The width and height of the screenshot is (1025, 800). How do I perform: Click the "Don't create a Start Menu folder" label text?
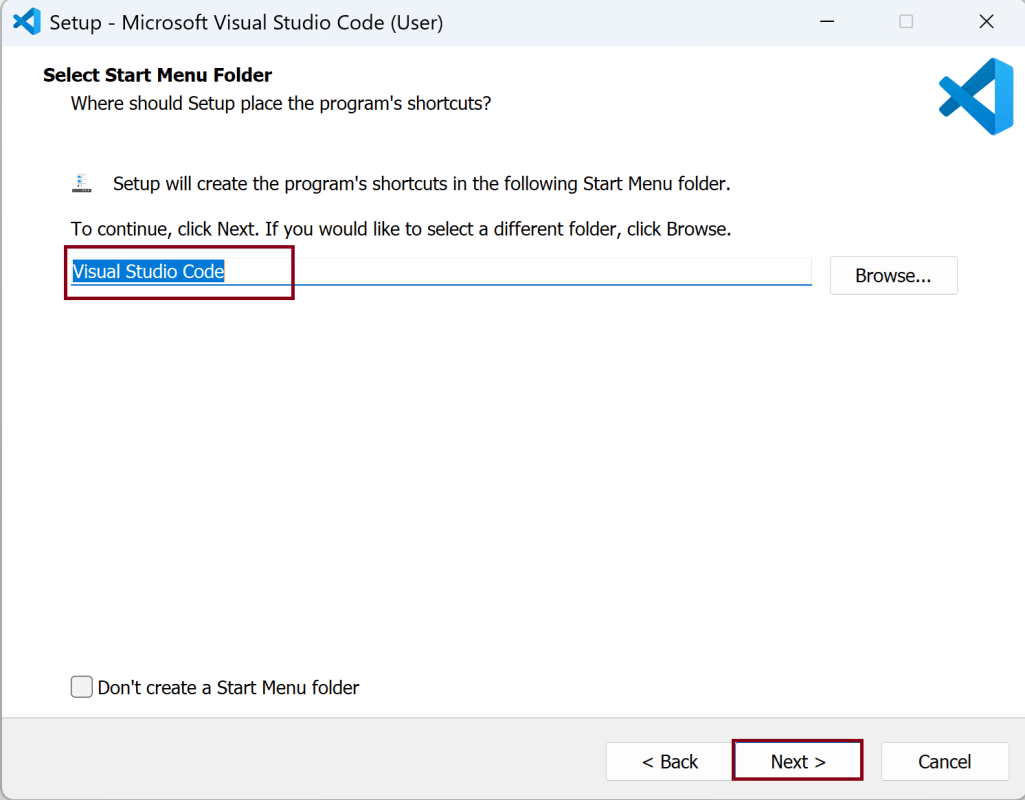(x=228, y=687)
